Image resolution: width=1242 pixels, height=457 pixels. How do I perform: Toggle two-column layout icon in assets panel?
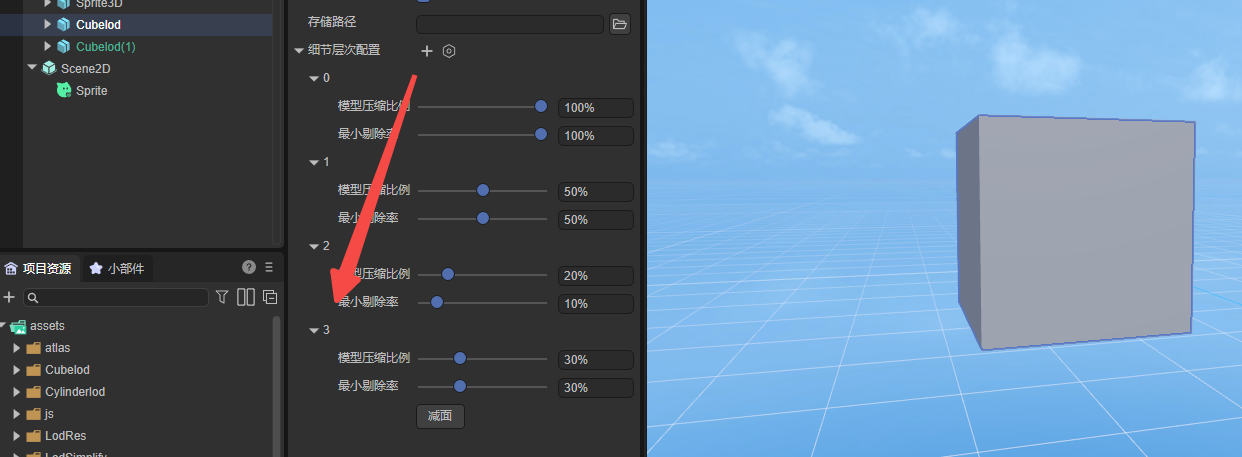tap(245, 297)
